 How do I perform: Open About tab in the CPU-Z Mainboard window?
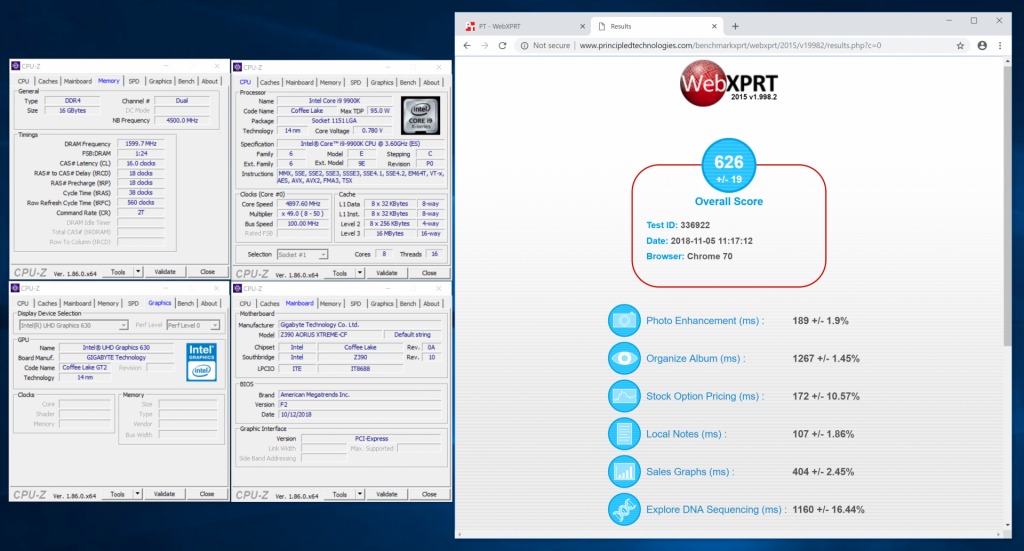tap(432, 304)
